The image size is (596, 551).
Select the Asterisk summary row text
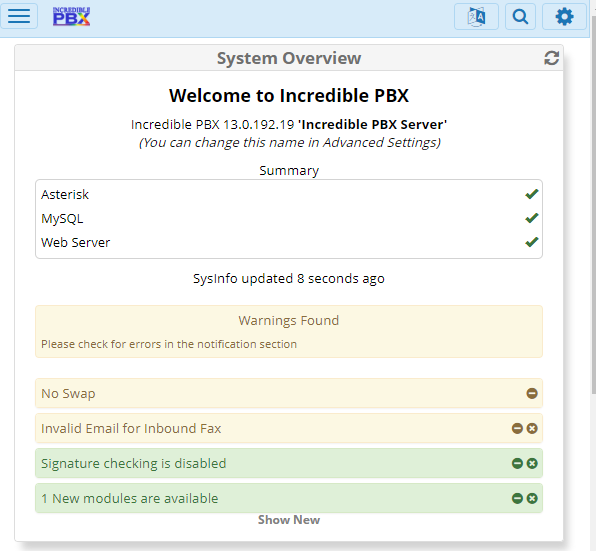pos(65,195)
